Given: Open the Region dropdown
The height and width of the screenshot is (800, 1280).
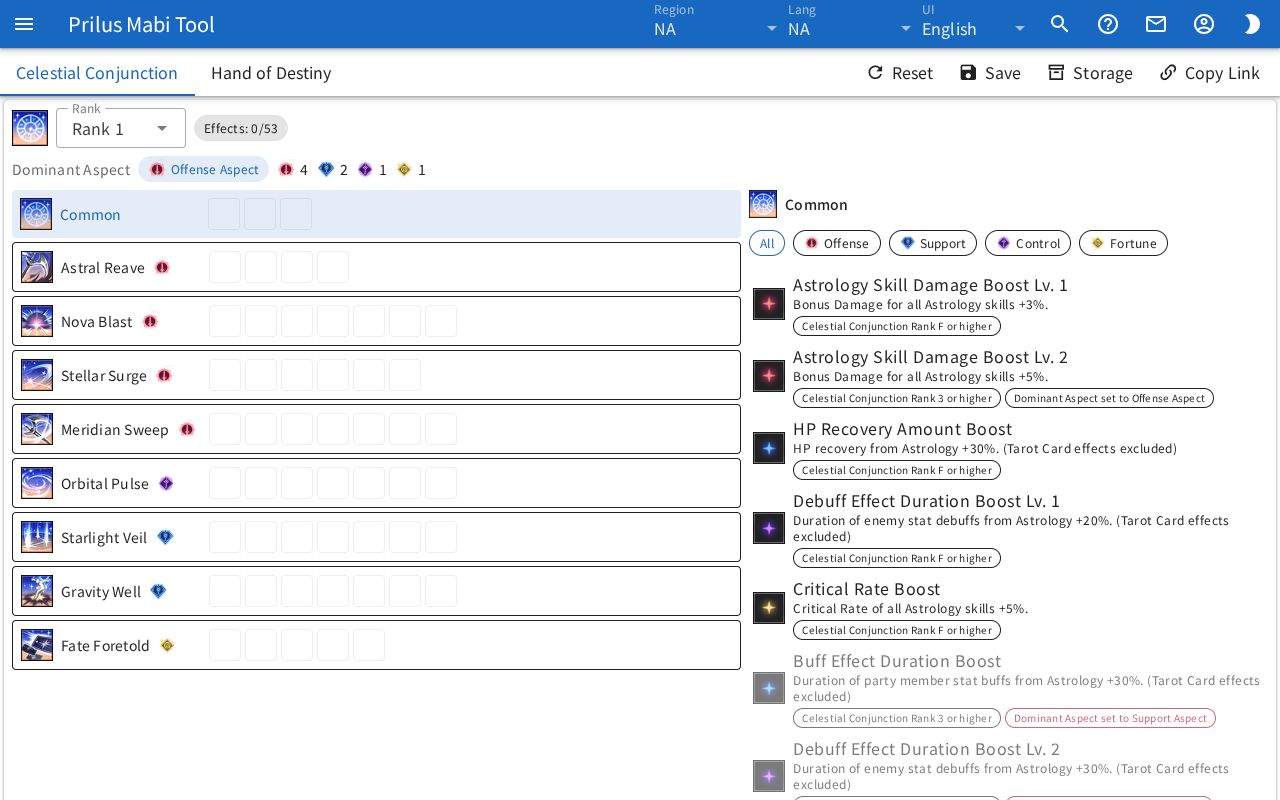Looking at the screenshot, I should coord(716,24).
